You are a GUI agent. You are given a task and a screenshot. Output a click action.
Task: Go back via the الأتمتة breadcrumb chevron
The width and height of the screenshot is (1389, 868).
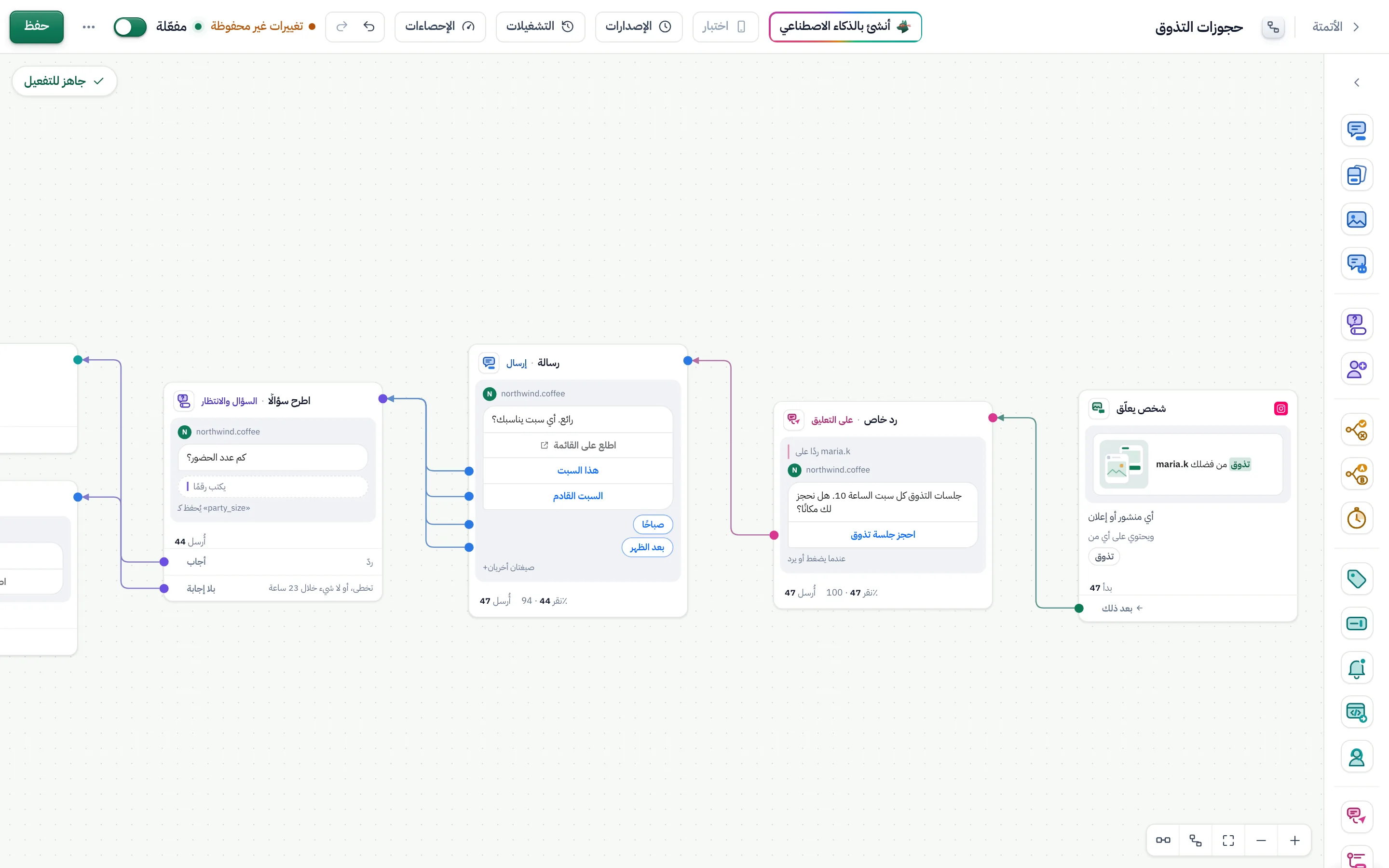pos(1356,27)
